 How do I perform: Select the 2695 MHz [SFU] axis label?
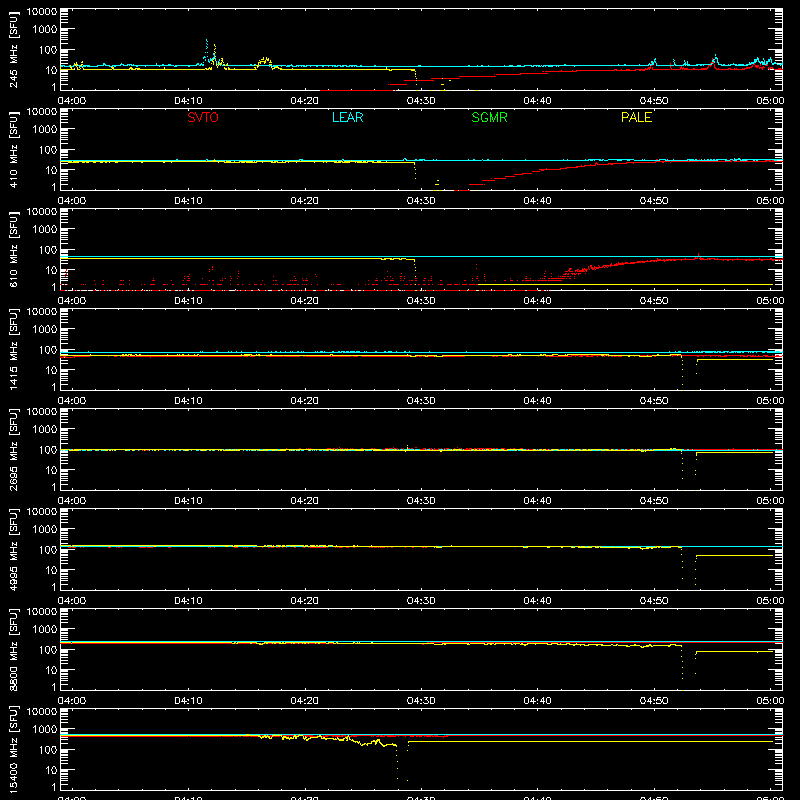[x=14, y=449]
